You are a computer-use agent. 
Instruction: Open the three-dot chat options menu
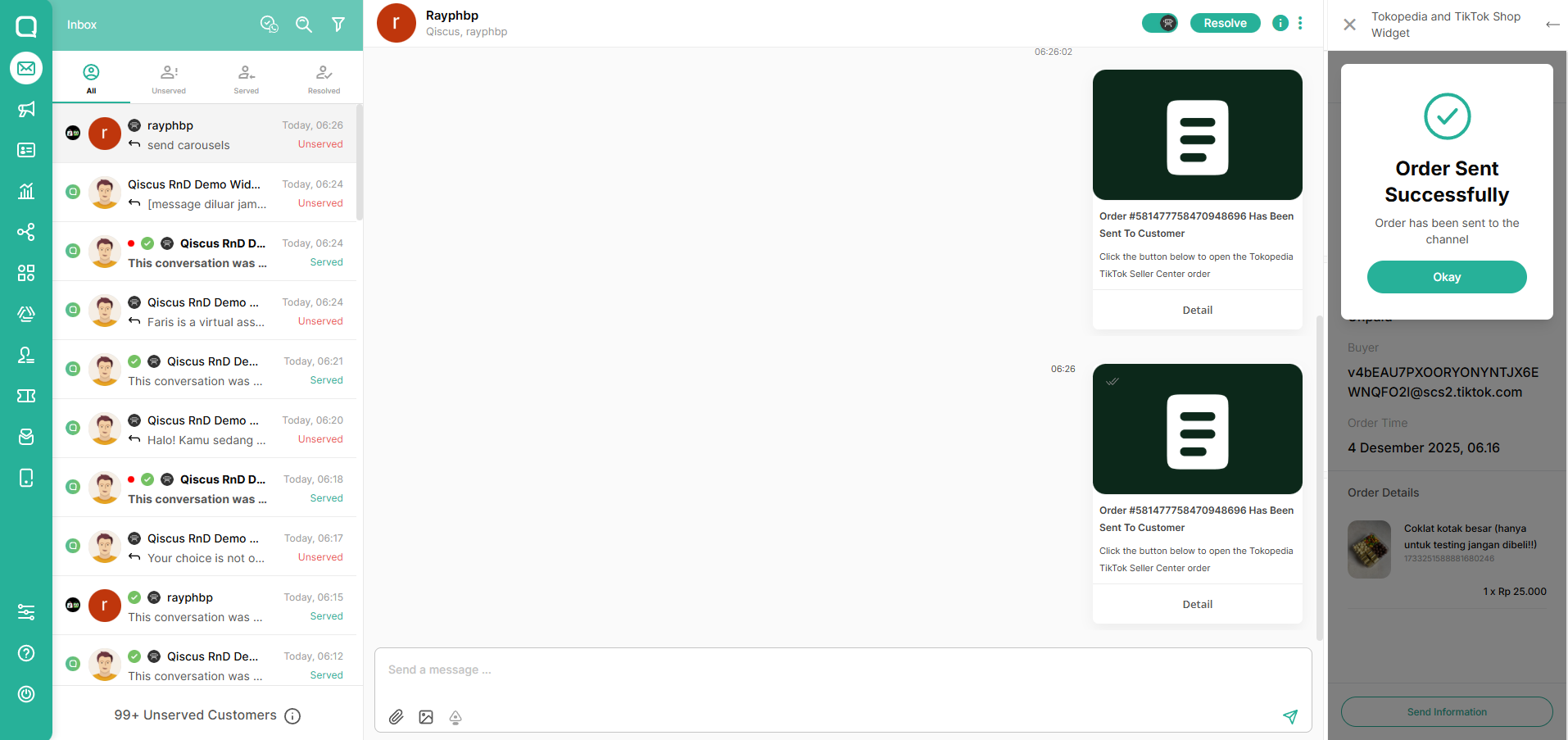point(1300,23)
